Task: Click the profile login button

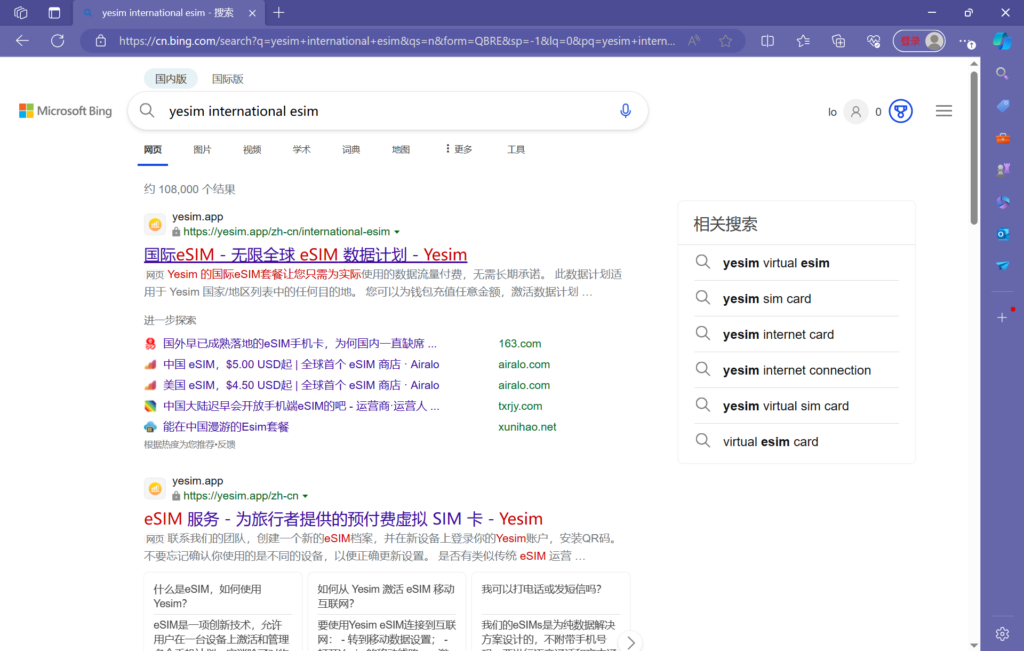Action: (x=920, y=40)
